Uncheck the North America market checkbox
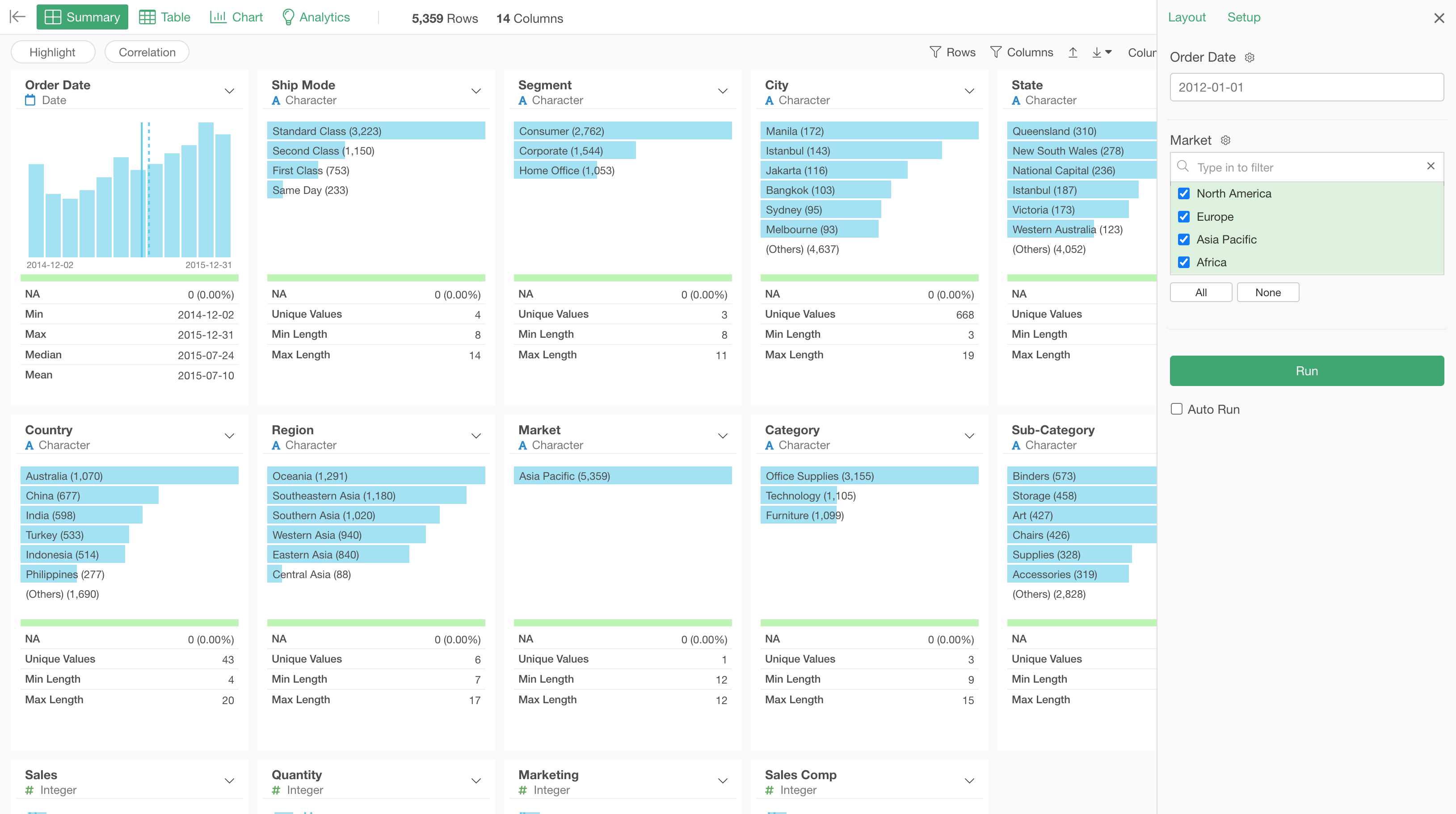 point(1183,194)
